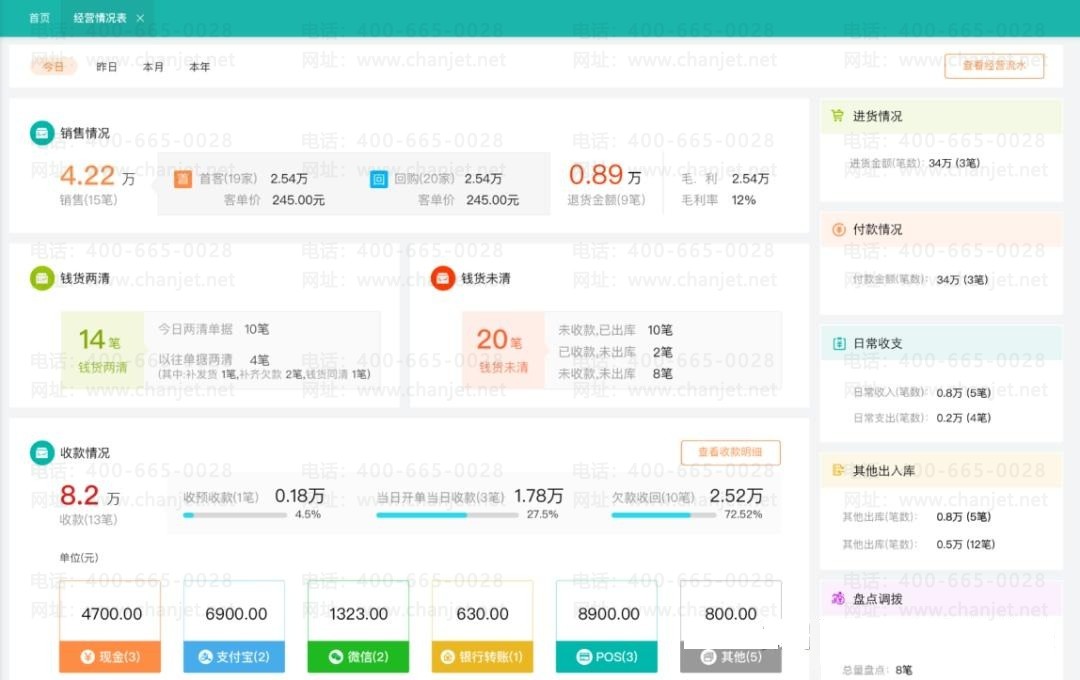
Task: Click the 4700.00 cash amount card
Action: click(110, 611)
